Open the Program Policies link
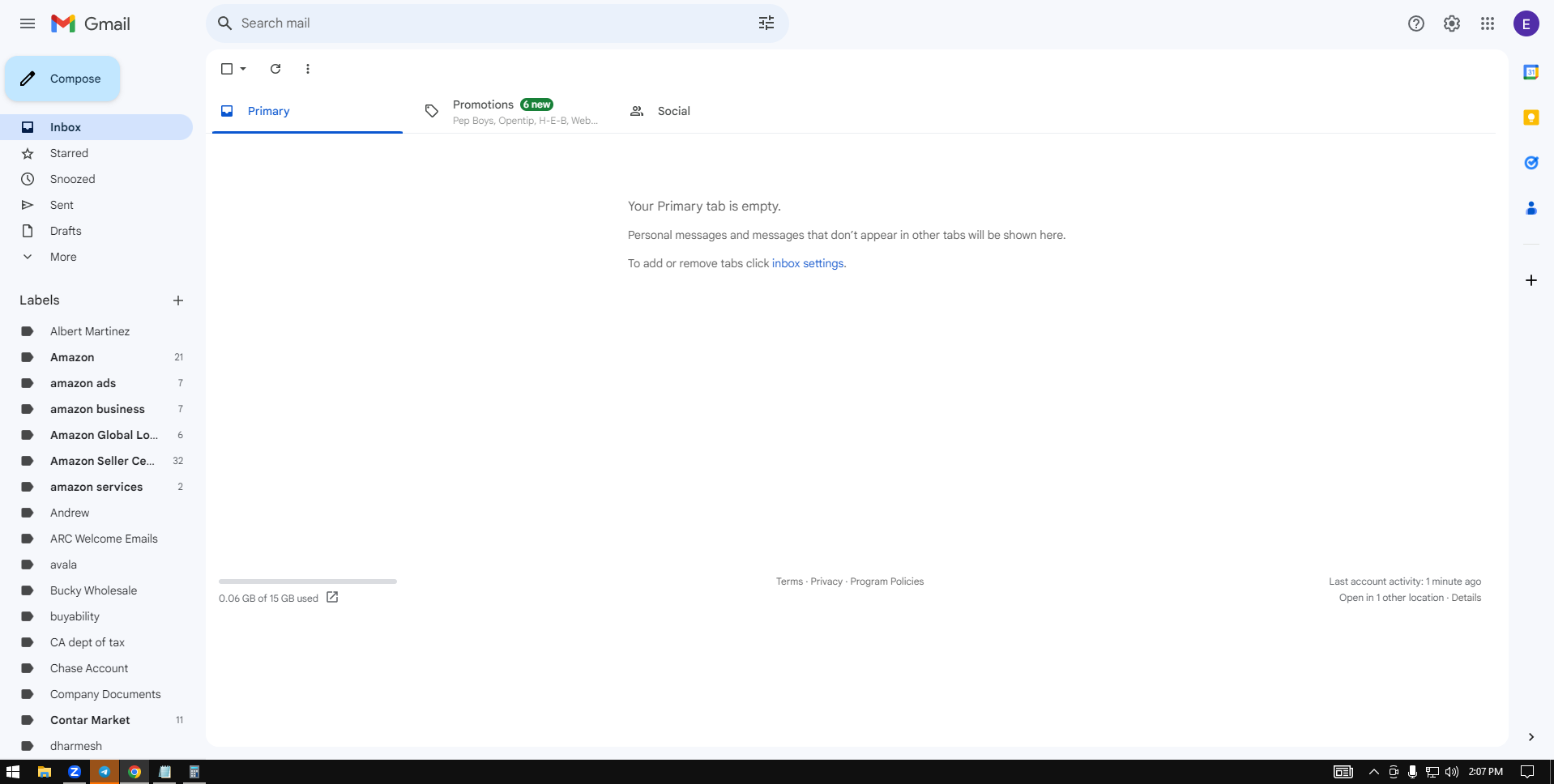Image resolution: width=1554 pixels, height=784 pixels. tap(886, 582)
